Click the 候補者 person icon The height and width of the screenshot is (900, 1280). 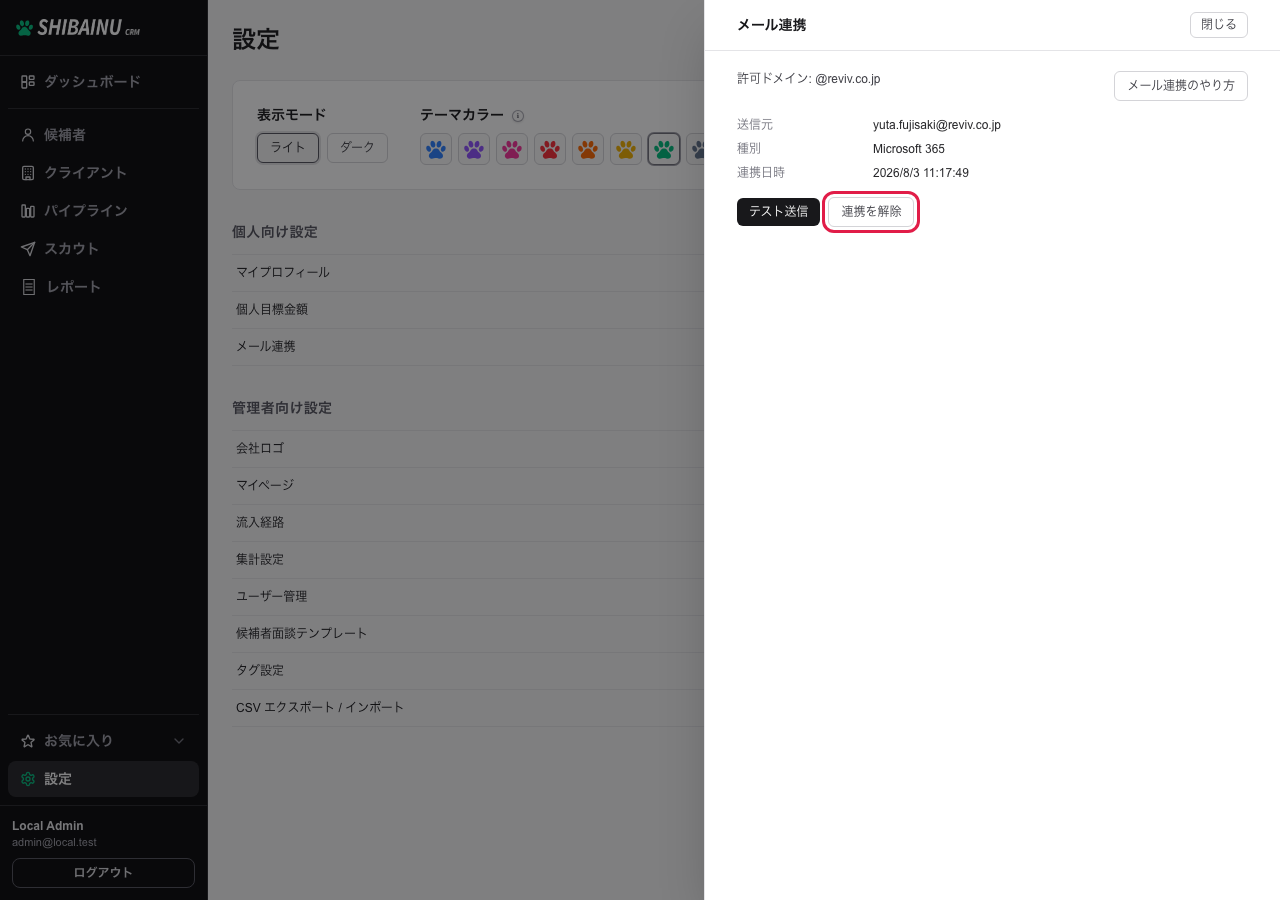click(x=28, y=135)
